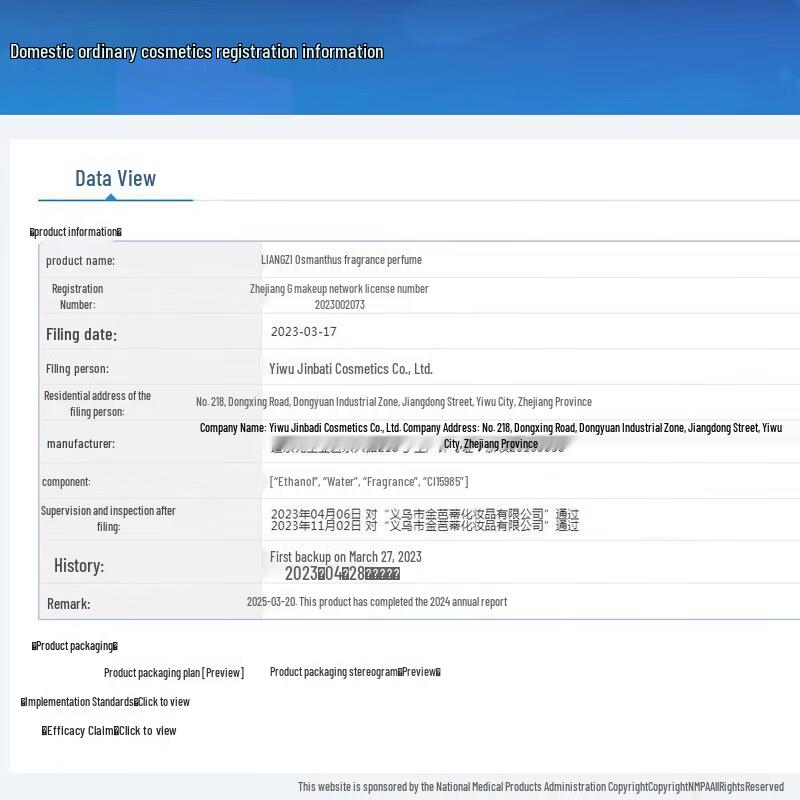Click the LIANGZI Osmanthus fragrance perfume name

click(341, 260)
